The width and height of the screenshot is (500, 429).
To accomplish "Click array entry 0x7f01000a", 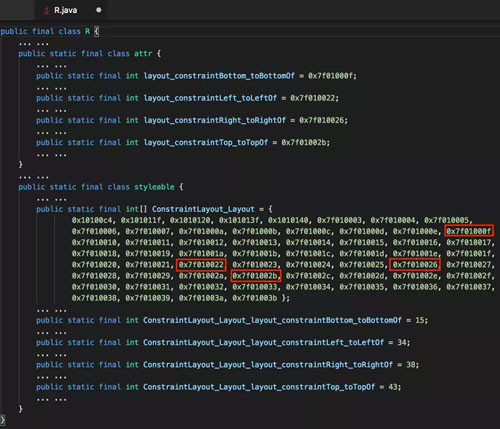I will (201, 231).
